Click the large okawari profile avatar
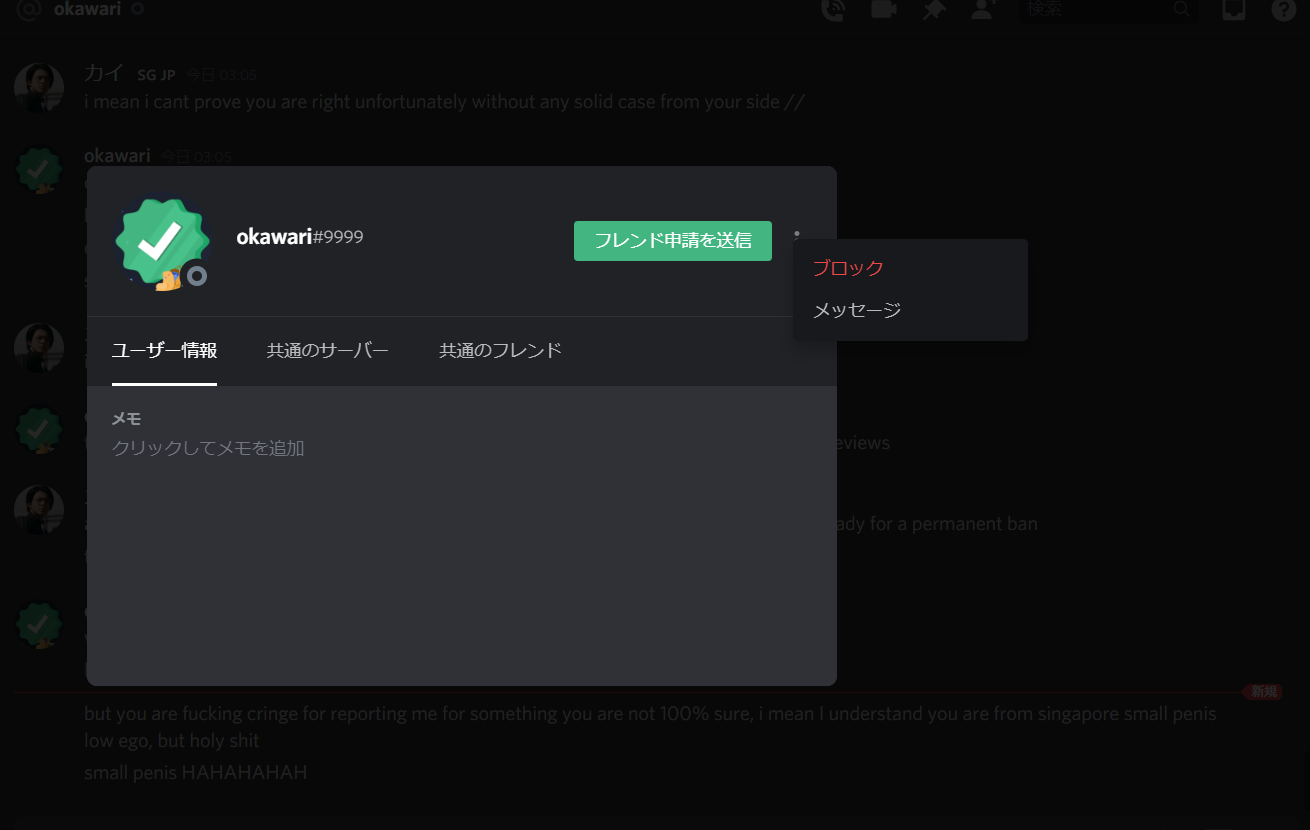The image size is (1310, 830). pyautogui.click(x=162, y=242)
